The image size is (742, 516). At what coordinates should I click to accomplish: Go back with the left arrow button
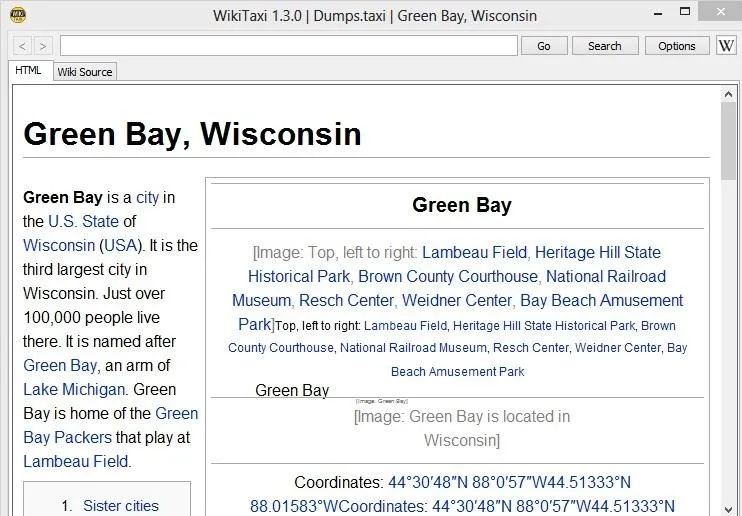click(22, 46)
